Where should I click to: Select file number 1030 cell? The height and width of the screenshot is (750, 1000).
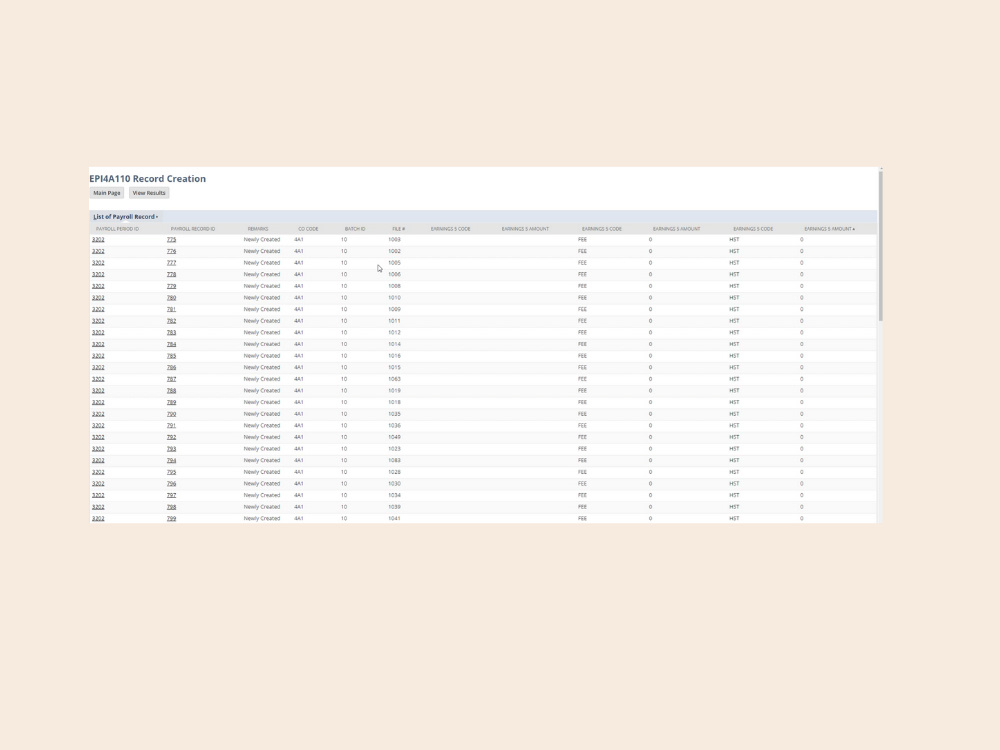pyautogui.click(x=394, y=483)
